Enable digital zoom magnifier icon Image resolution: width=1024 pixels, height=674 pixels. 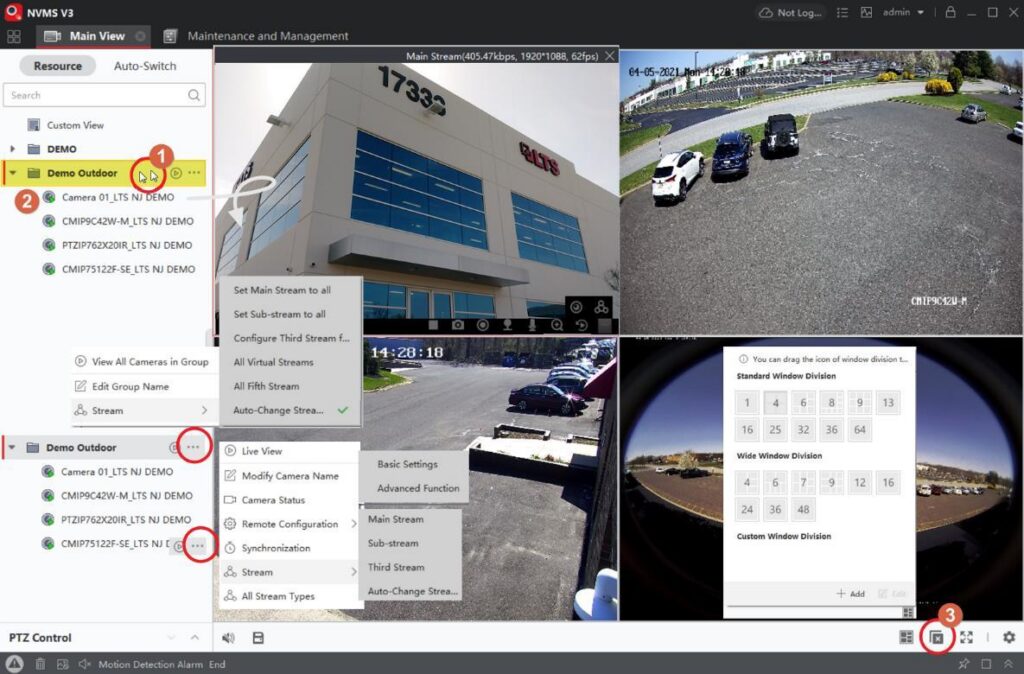pos(557,325)
